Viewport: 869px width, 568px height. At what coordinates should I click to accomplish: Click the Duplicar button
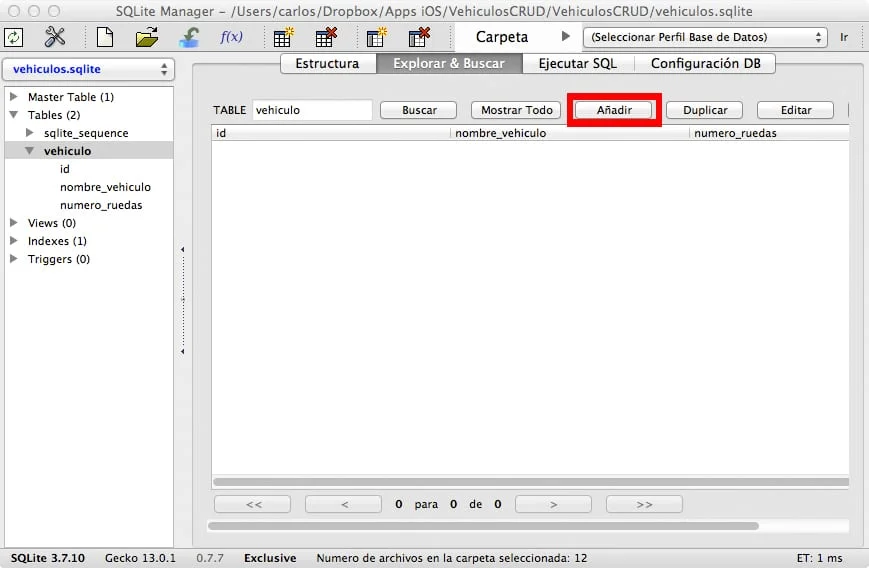point(704,110)
